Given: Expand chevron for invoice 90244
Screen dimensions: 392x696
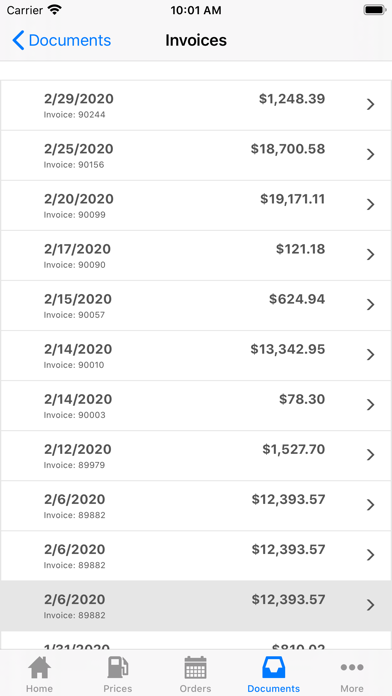Looking at the screenshot, I should click(x=371, y=104).
